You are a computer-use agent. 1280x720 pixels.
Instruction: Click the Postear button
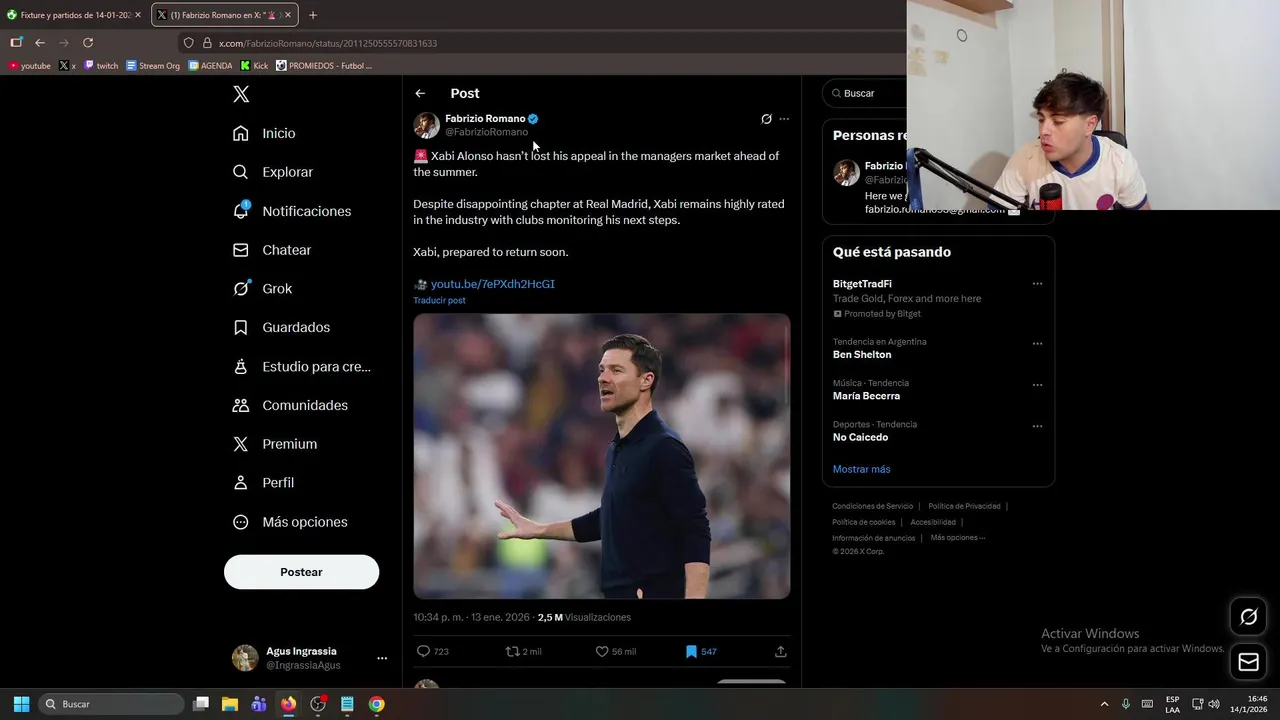(x=301, y=572)
